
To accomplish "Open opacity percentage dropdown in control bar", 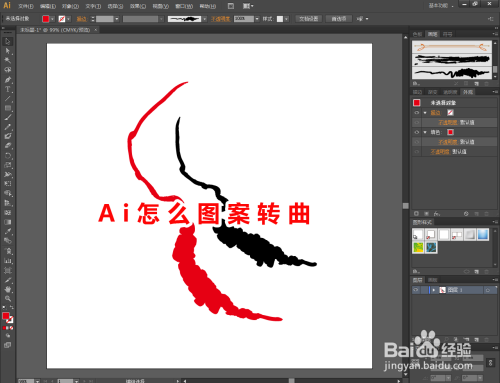I will (257, 19).
